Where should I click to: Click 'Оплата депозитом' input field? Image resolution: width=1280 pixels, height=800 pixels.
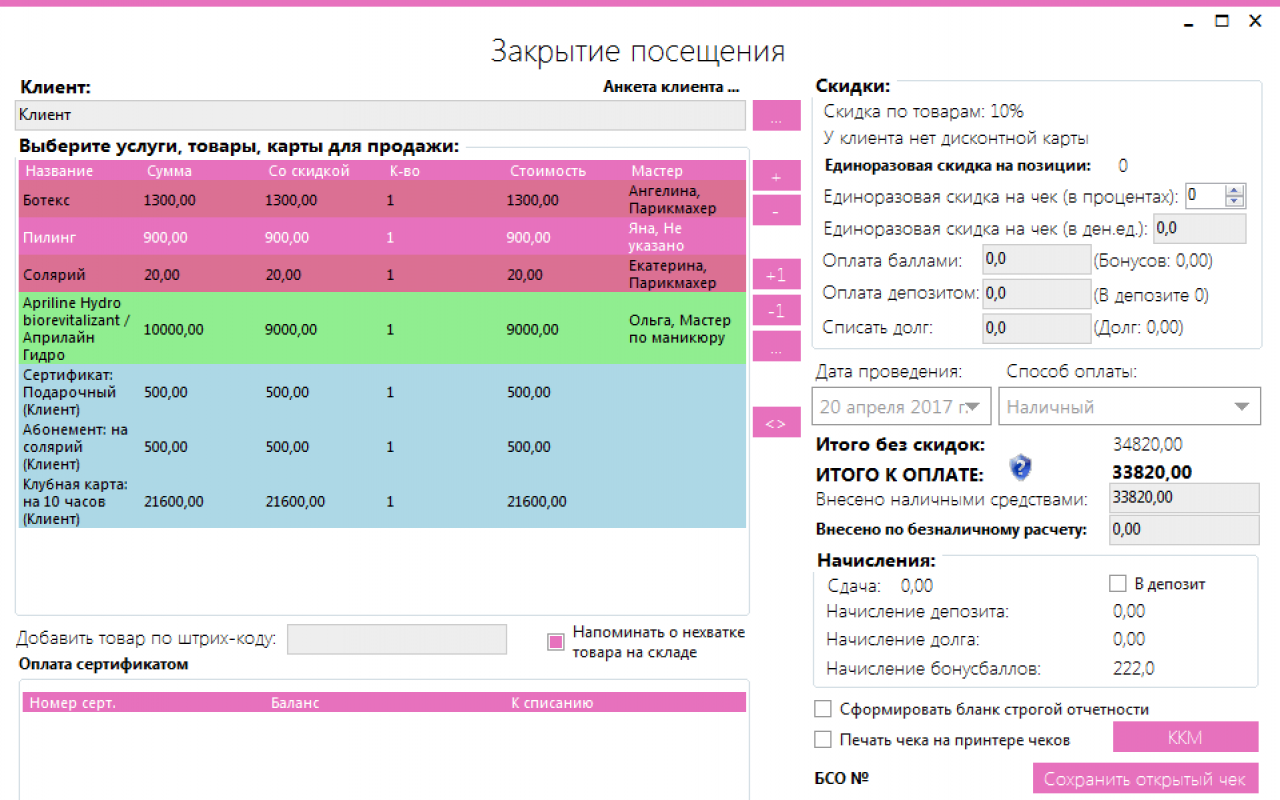click(1036, 294)
